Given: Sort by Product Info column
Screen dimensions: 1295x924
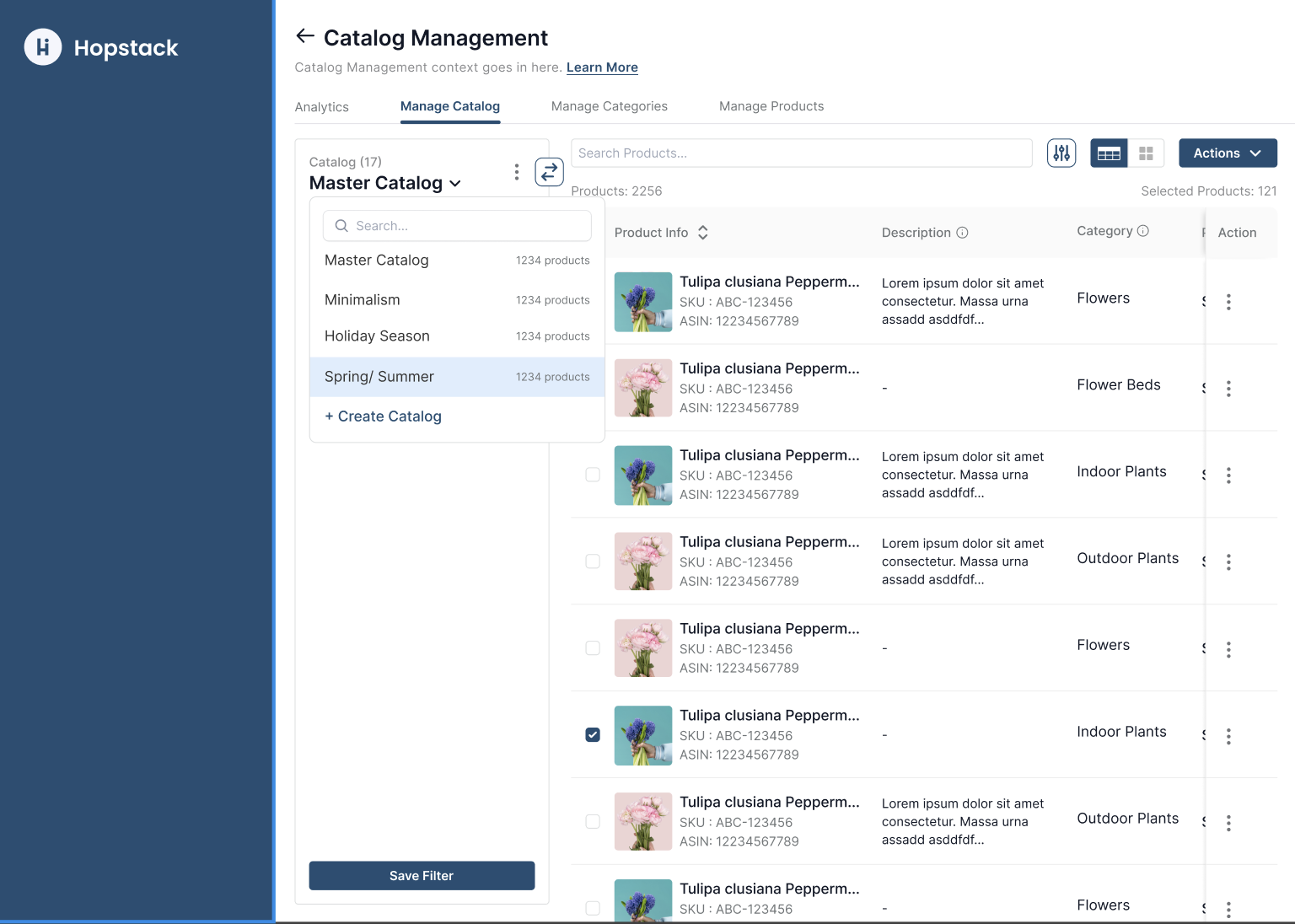Looking at the screenshot, I should point(702,233).
